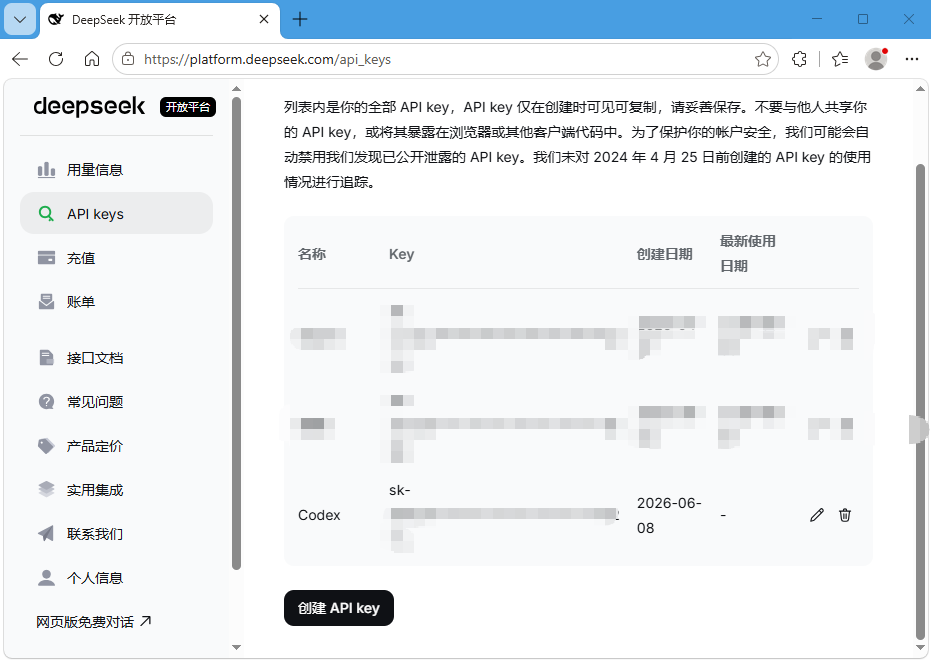The image size is (931, 661).
Task: Click the paper plane icon beside 联系我们
Action: (x=46, y=533)
